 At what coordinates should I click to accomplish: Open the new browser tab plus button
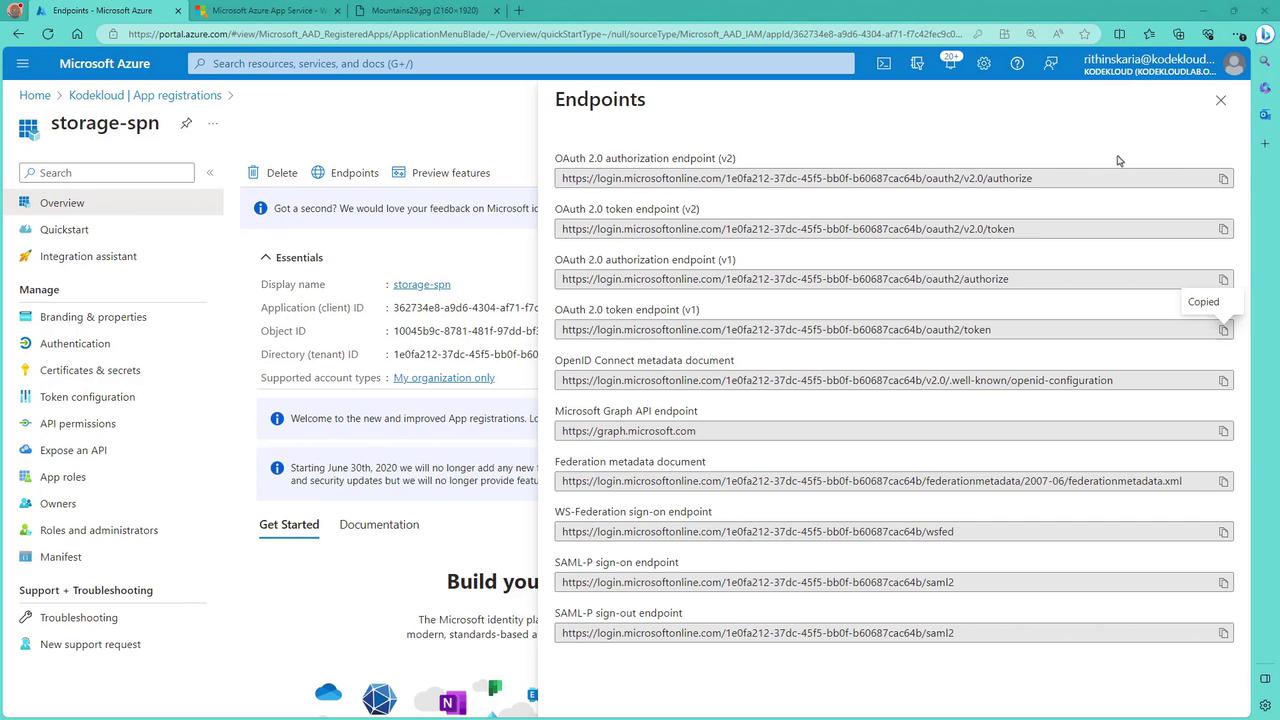518,11
